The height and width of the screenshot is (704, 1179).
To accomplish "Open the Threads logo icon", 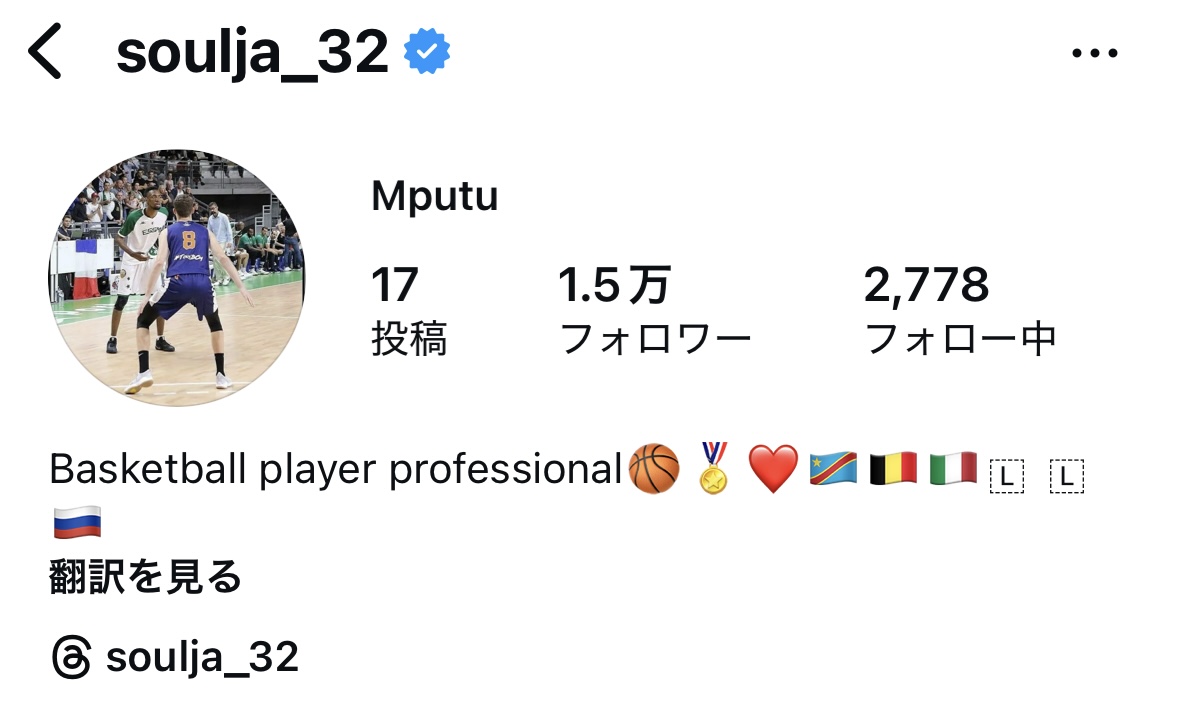I will [x=72, y=657].
